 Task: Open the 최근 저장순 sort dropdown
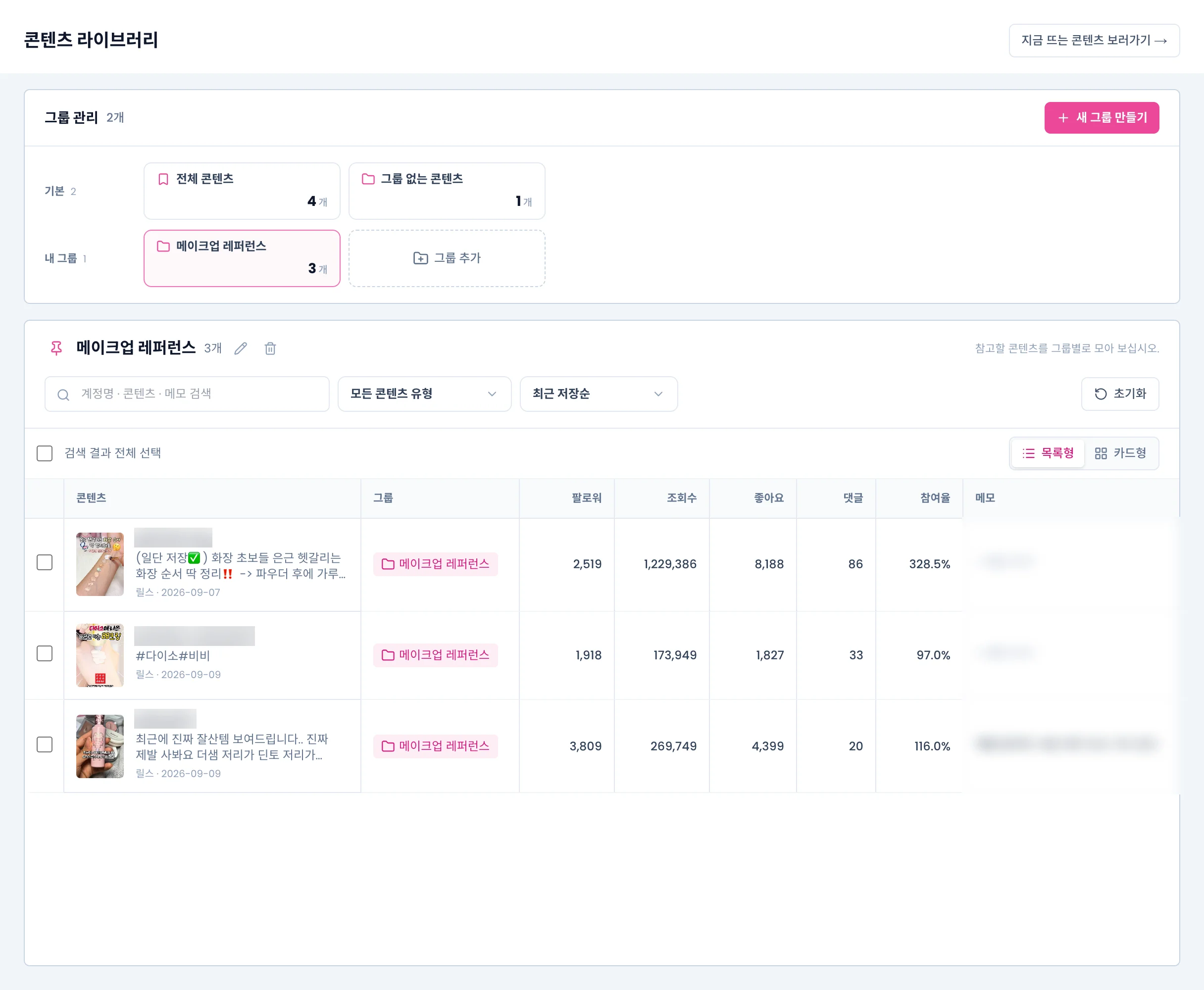click(x=599, y=394)
